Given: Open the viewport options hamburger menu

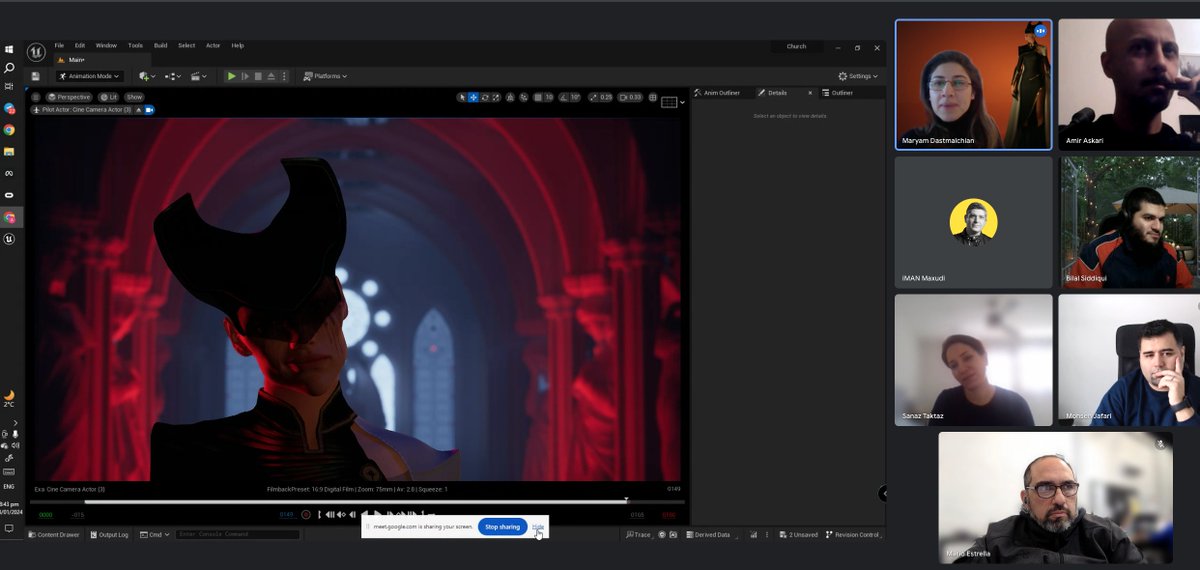Looking at the screenshot, I should pos(36,97).
